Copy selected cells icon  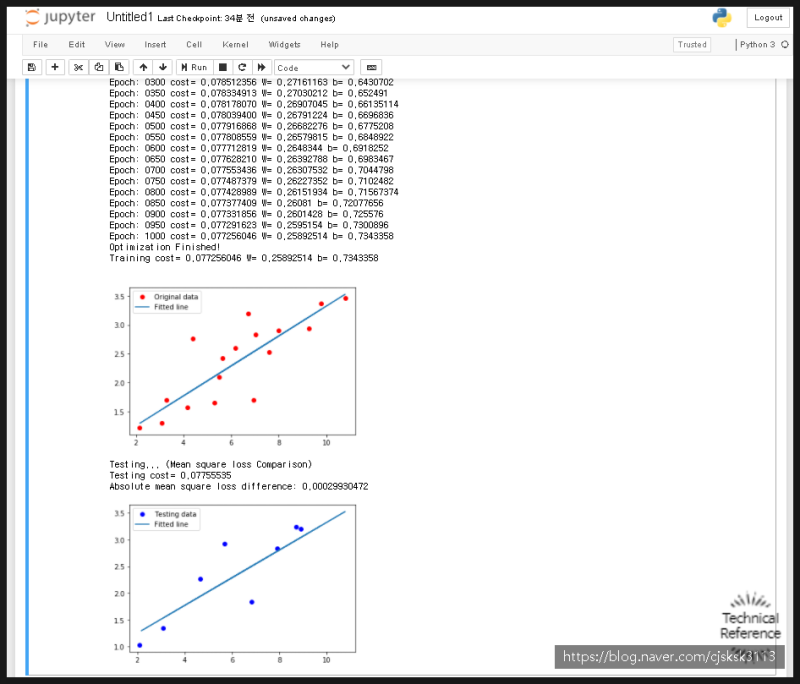click(x=98, y=67)
